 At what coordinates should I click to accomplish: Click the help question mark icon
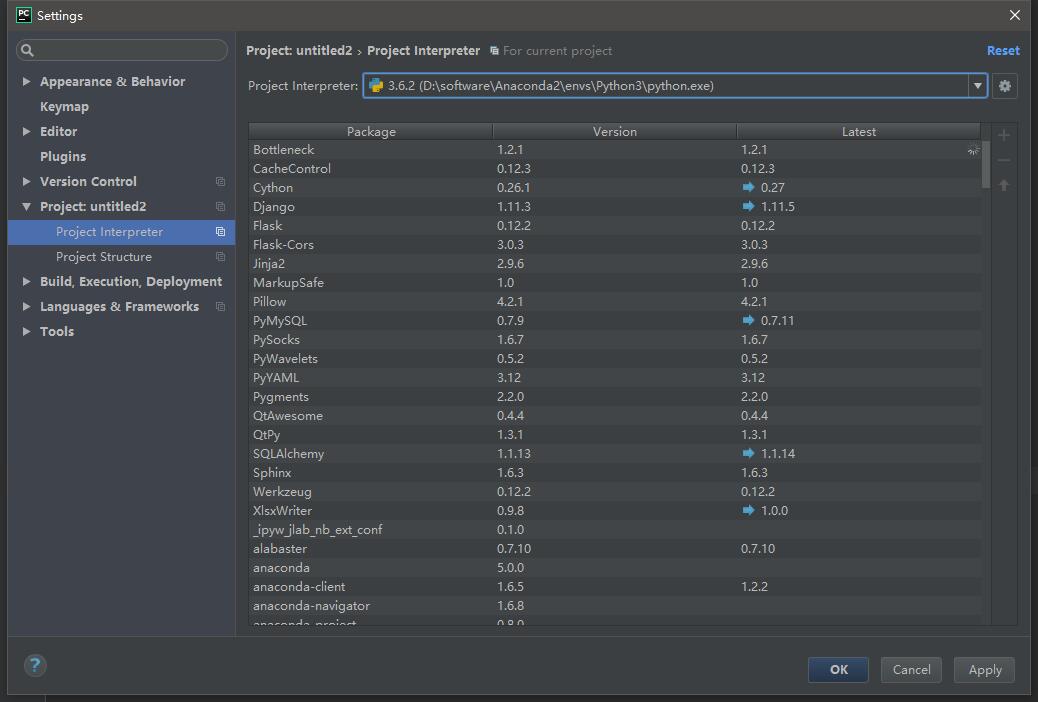pos(35,665)
